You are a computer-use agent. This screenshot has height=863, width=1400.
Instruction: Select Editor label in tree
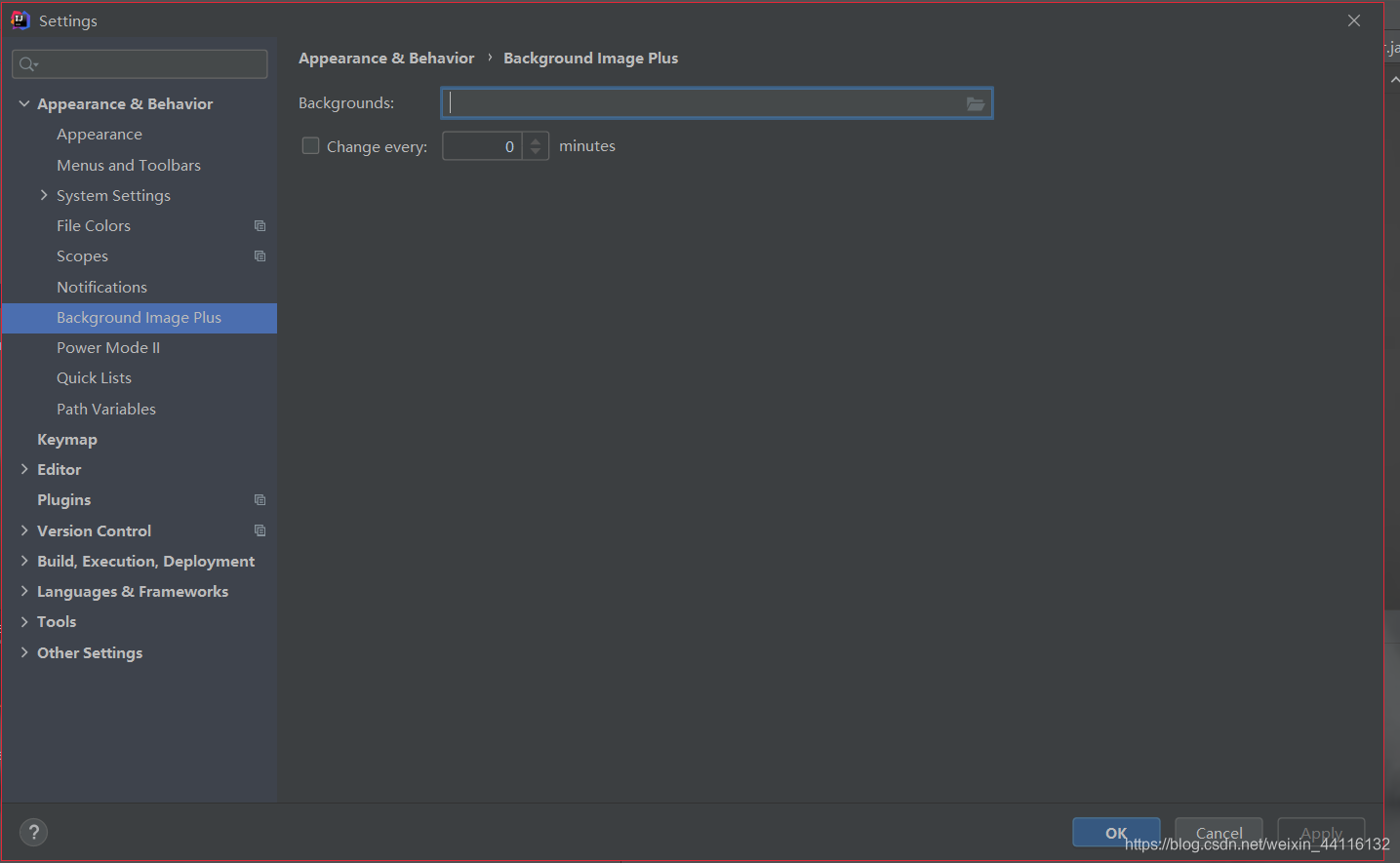[x=59, y=469]
